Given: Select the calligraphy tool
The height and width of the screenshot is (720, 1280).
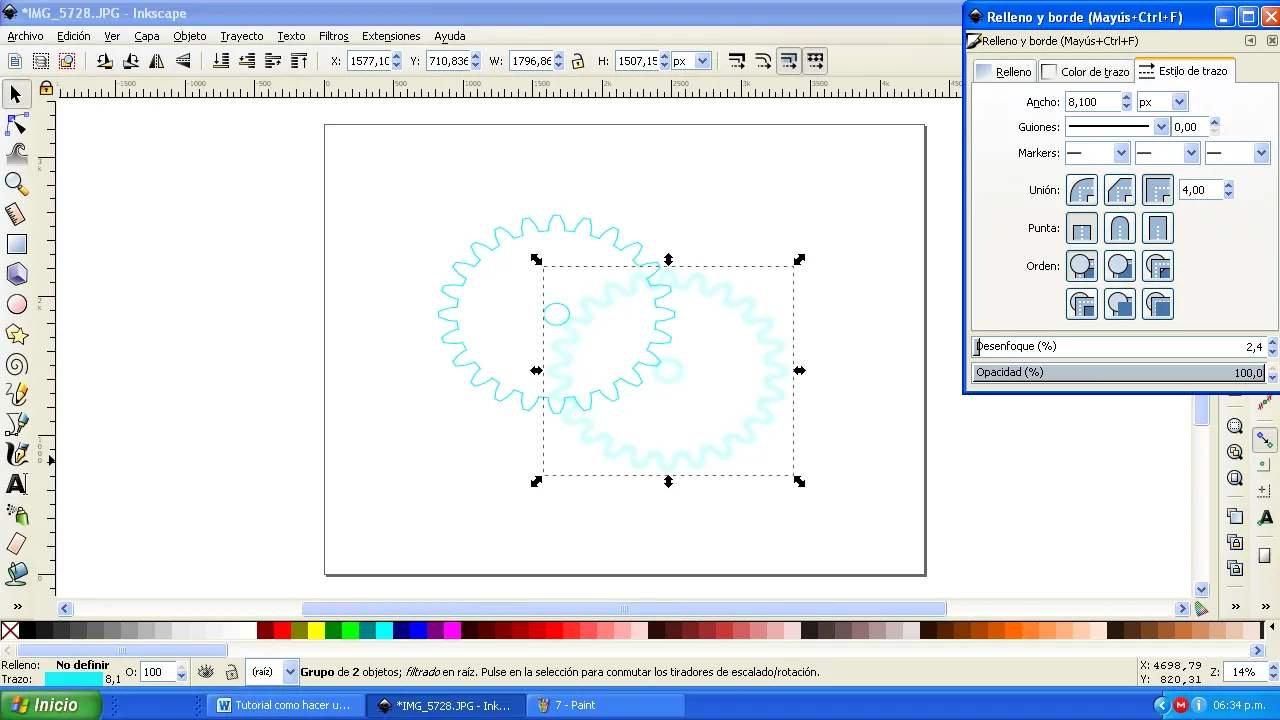Looking at the screenshot, I should [16, 454].
